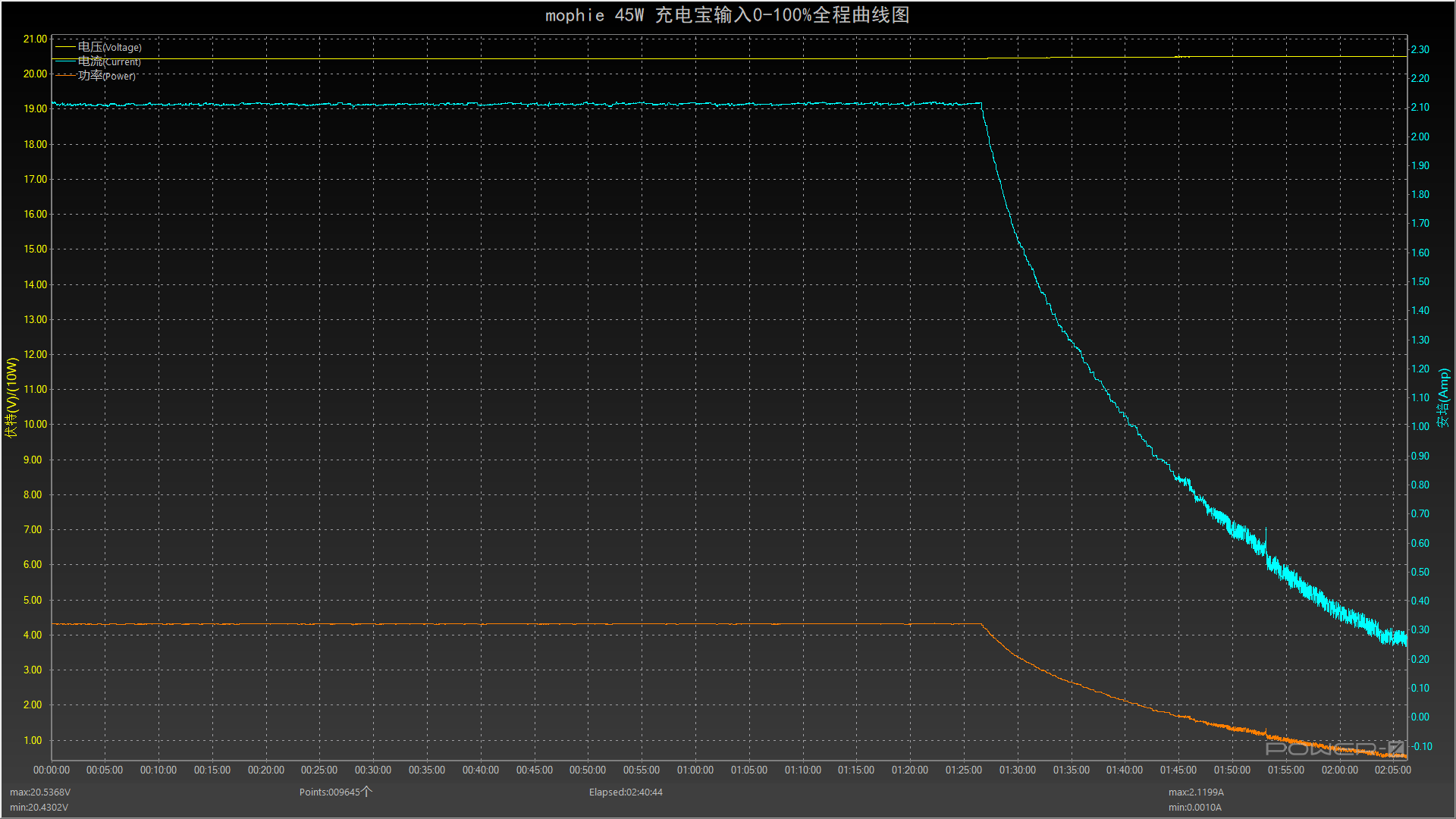This screenshot has width=1456, height=819.
Task: Click the 伏特(V)/(10W) left axis label
Action: [x=11, y=398]
